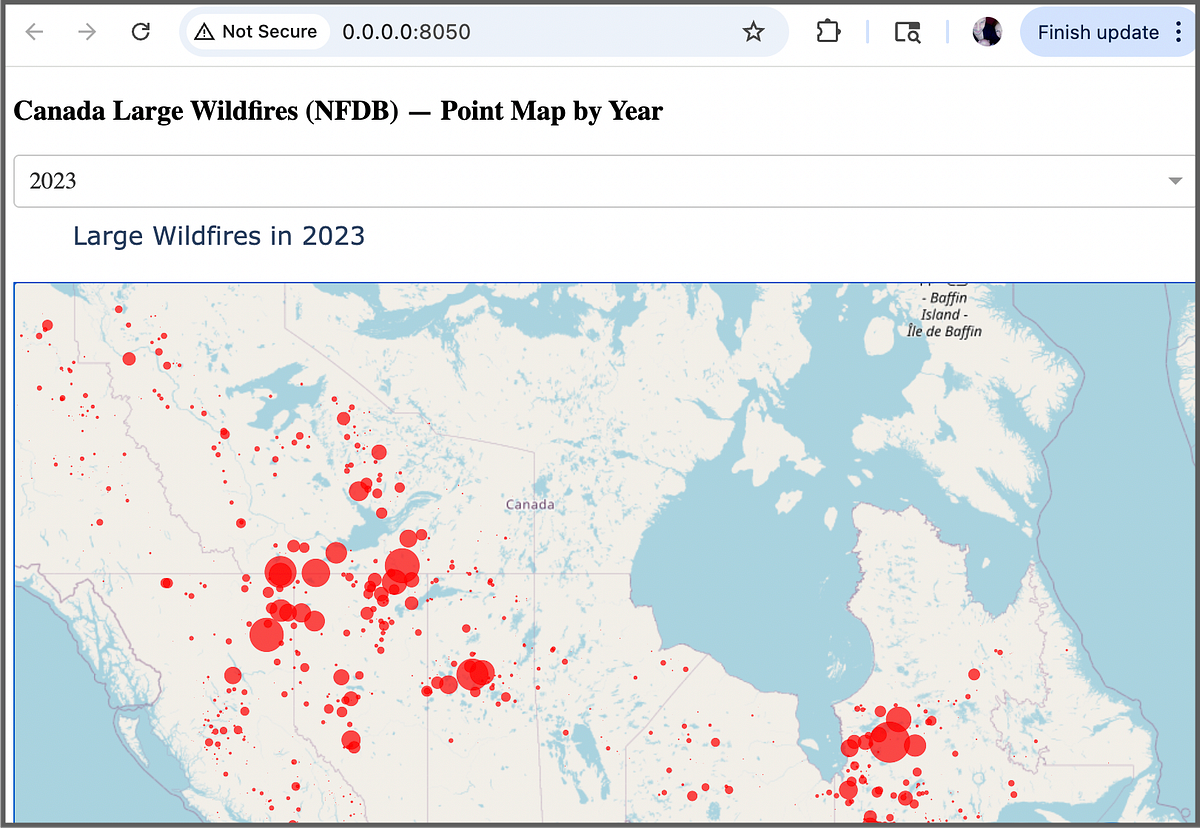Click the 'Large Wildfires in 2023' chart title
This screenshot has height=828, width=1200.
coord(219,236)
